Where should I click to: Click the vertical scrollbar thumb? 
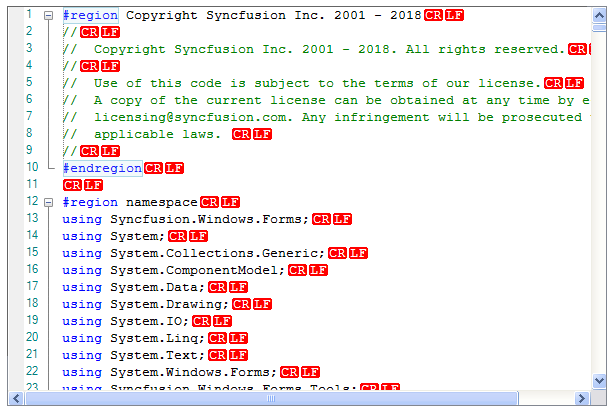coord(599,28)
